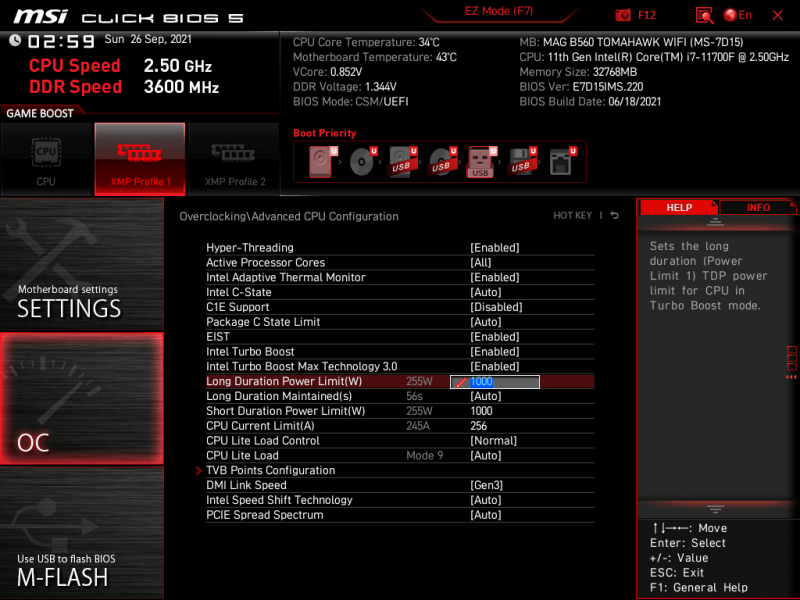
Task: Change language via the En globe icon
Action: (738, 15)
